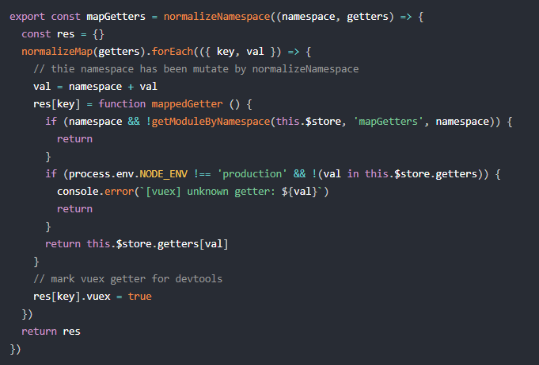
Task: Click the 'mapGetters' constant name after 'export const'
Action: tap(116, 16)
